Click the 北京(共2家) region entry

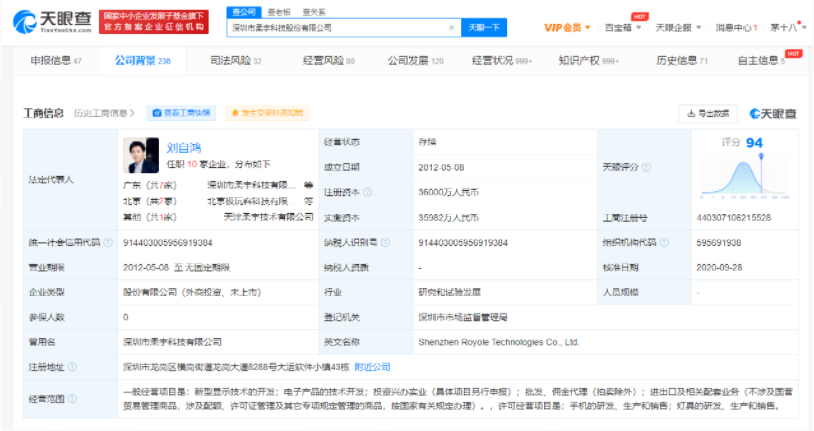[150, 201]
